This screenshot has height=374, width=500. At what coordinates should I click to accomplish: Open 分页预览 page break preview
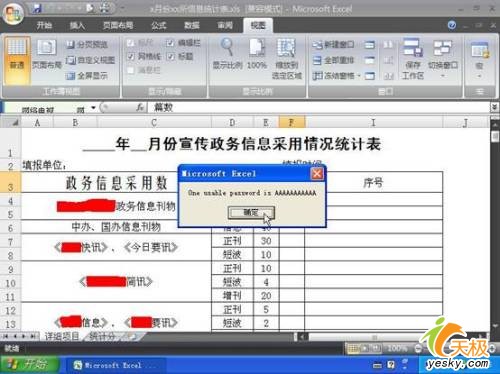87,44
